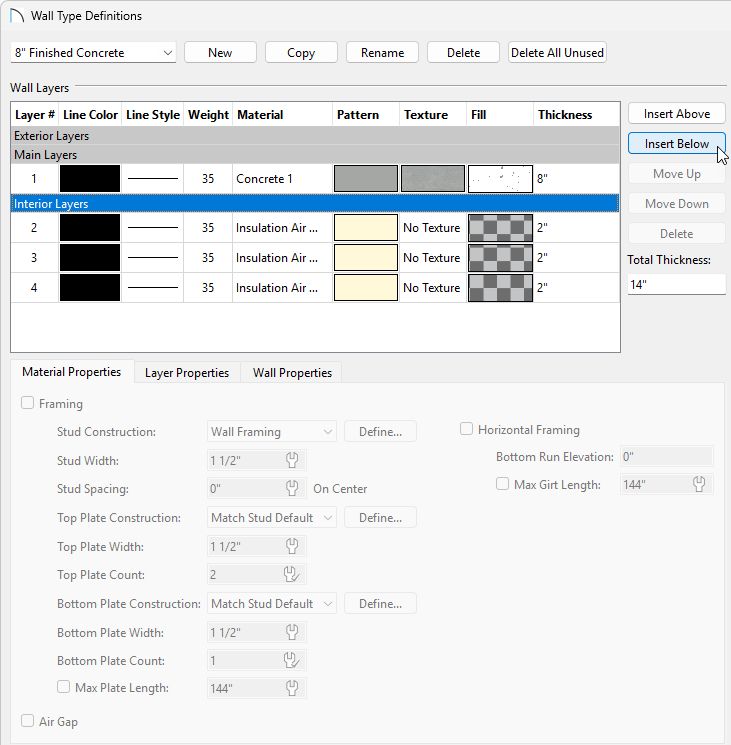Check the Max Girt Length checkbox
The width and height of the screenshot is (731, 745).
point(503,484)
